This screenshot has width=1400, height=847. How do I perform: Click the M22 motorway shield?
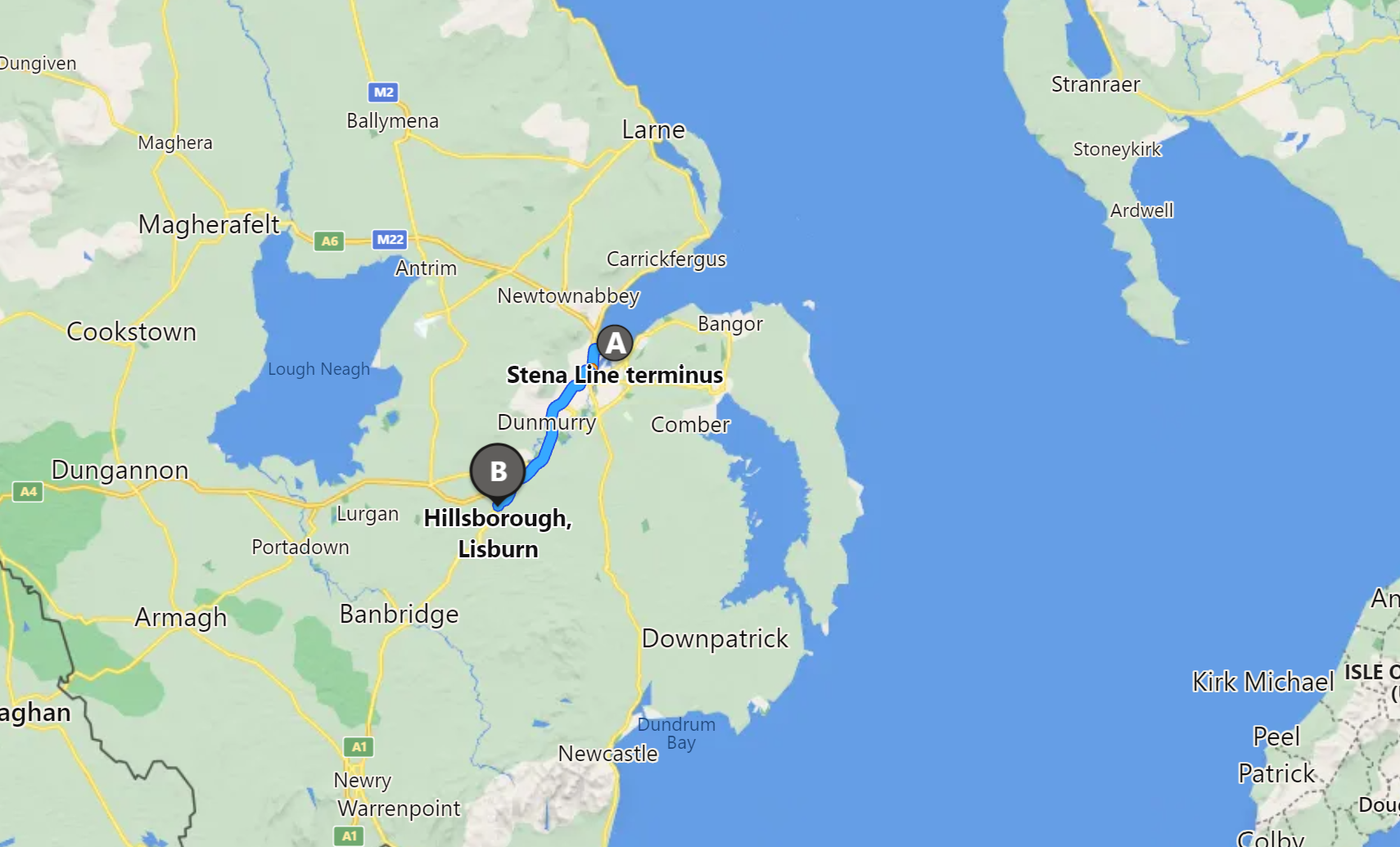coord(390,239)
